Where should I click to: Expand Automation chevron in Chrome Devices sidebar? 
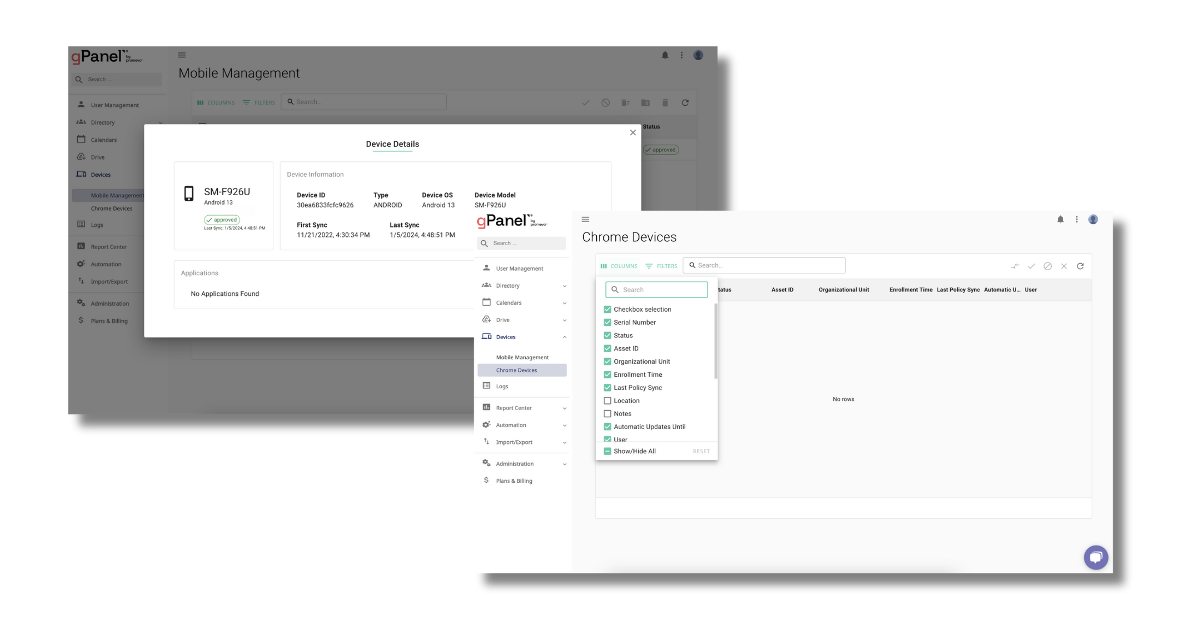564,425
